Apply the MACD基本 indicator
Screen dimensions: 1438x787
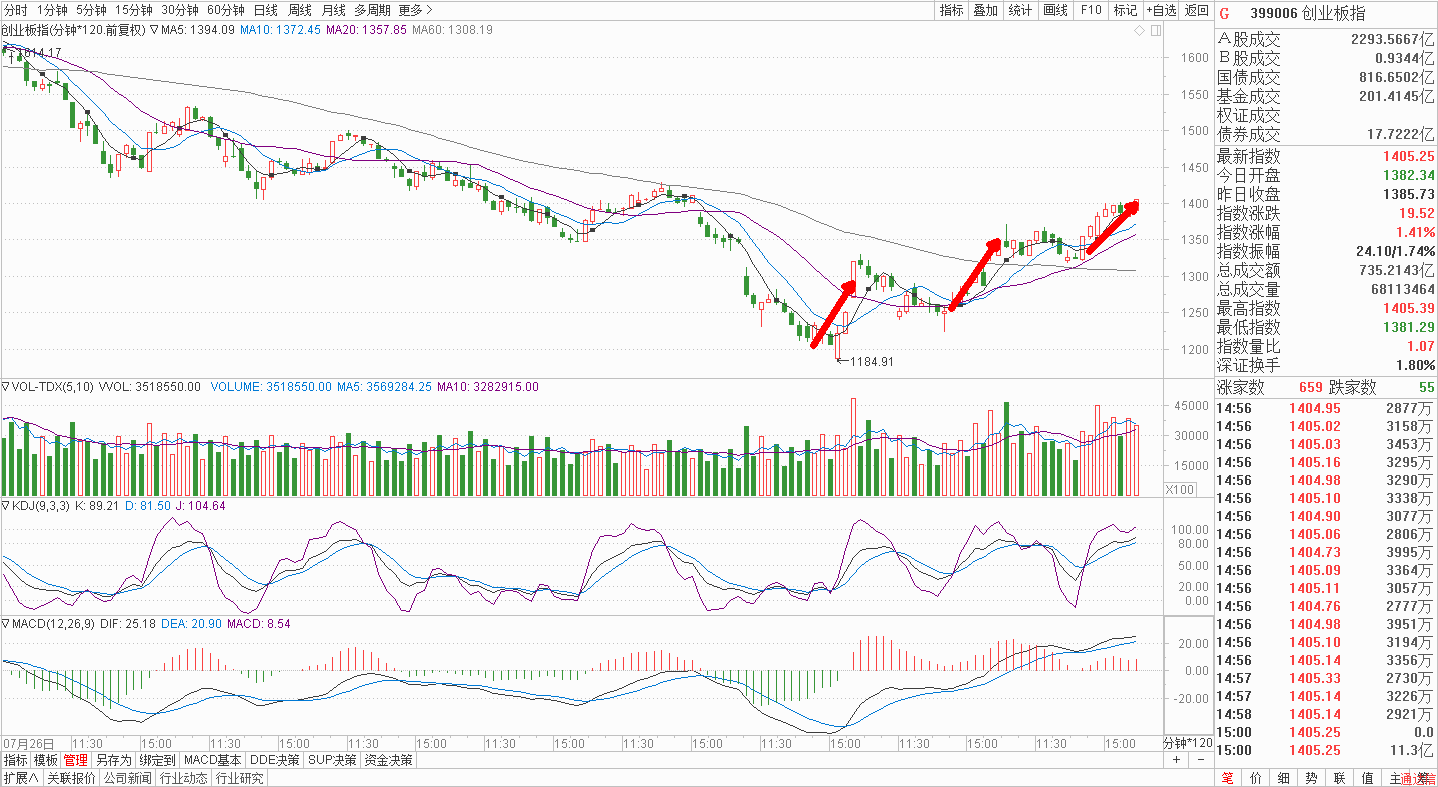[x=213, y=760]
